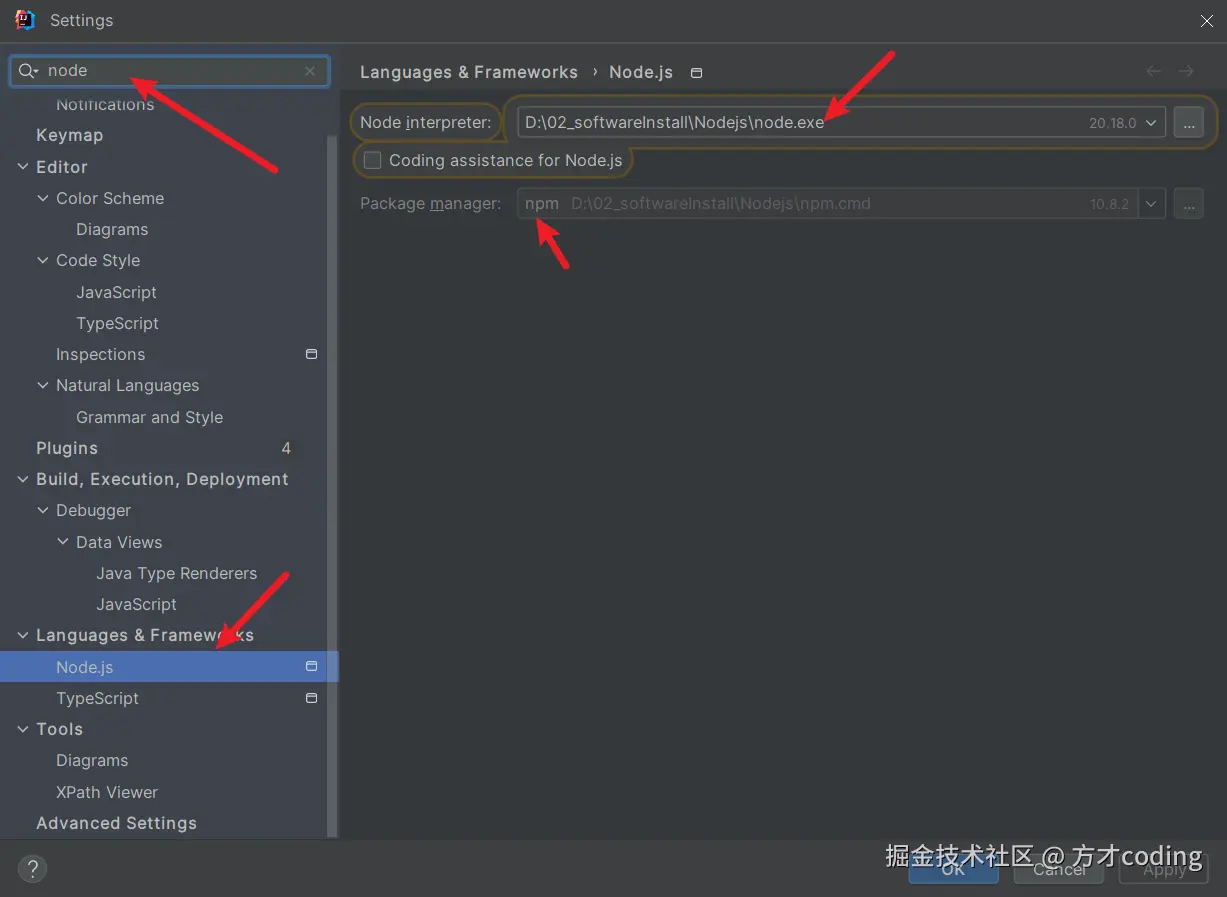Viewport: 1227px width, 897px height.
Task: Click Languages & Frameworks breadcrumb
Action: (469, 72)
